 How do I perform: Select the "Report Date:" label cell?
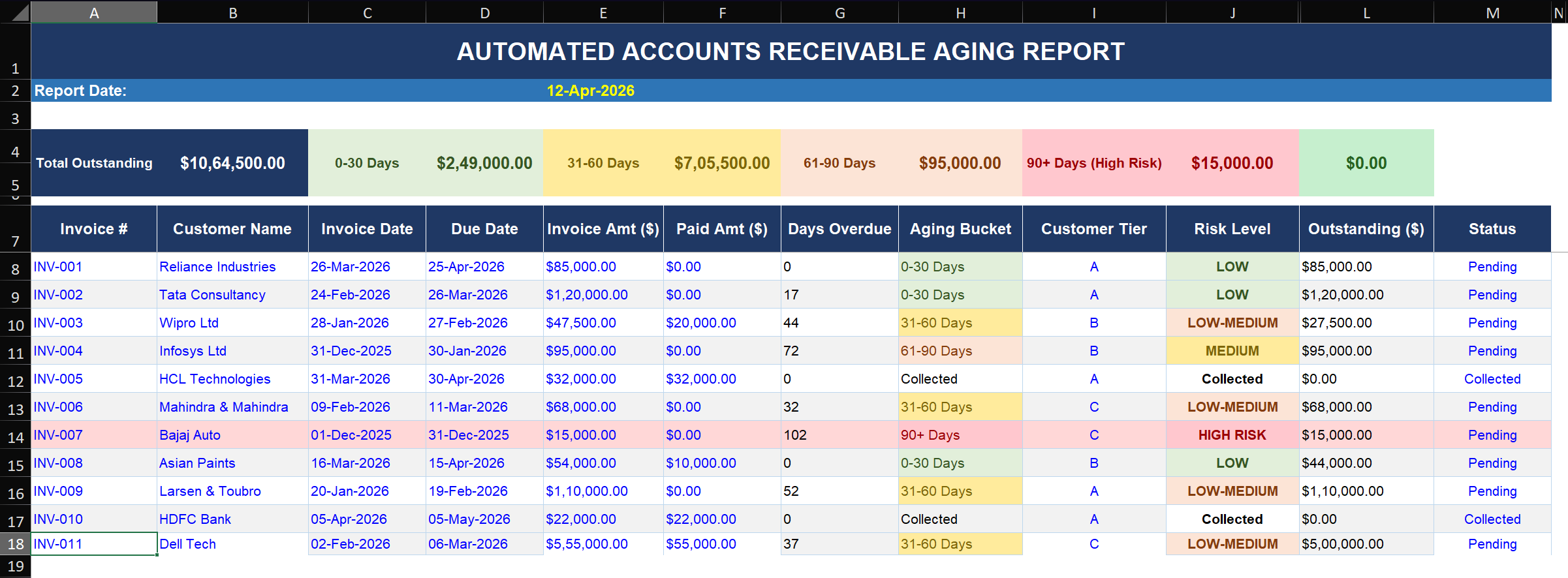pos(80,91)
